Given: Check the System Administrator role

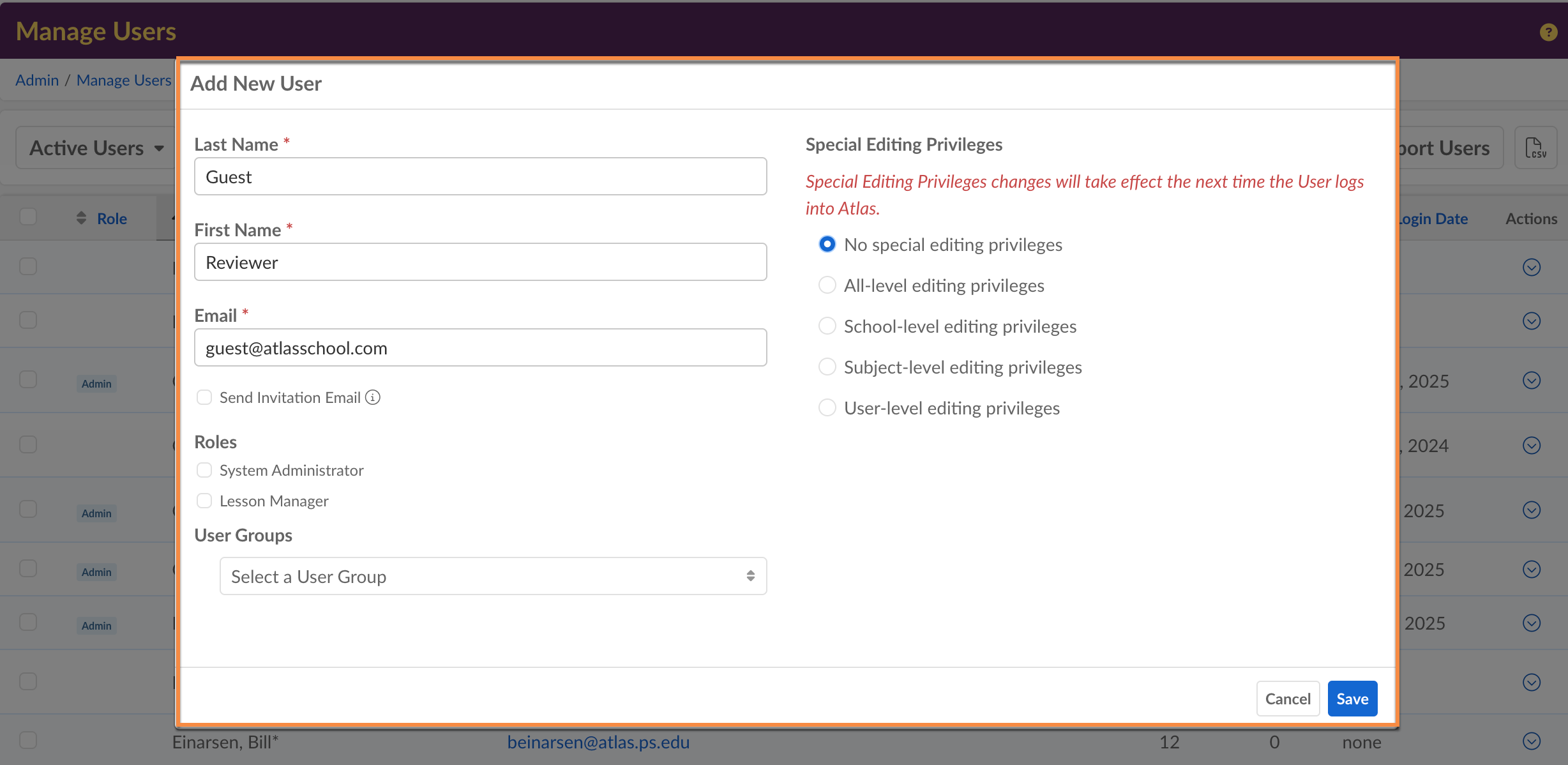Looking at the screenshot, I should [x=204, y=471].
